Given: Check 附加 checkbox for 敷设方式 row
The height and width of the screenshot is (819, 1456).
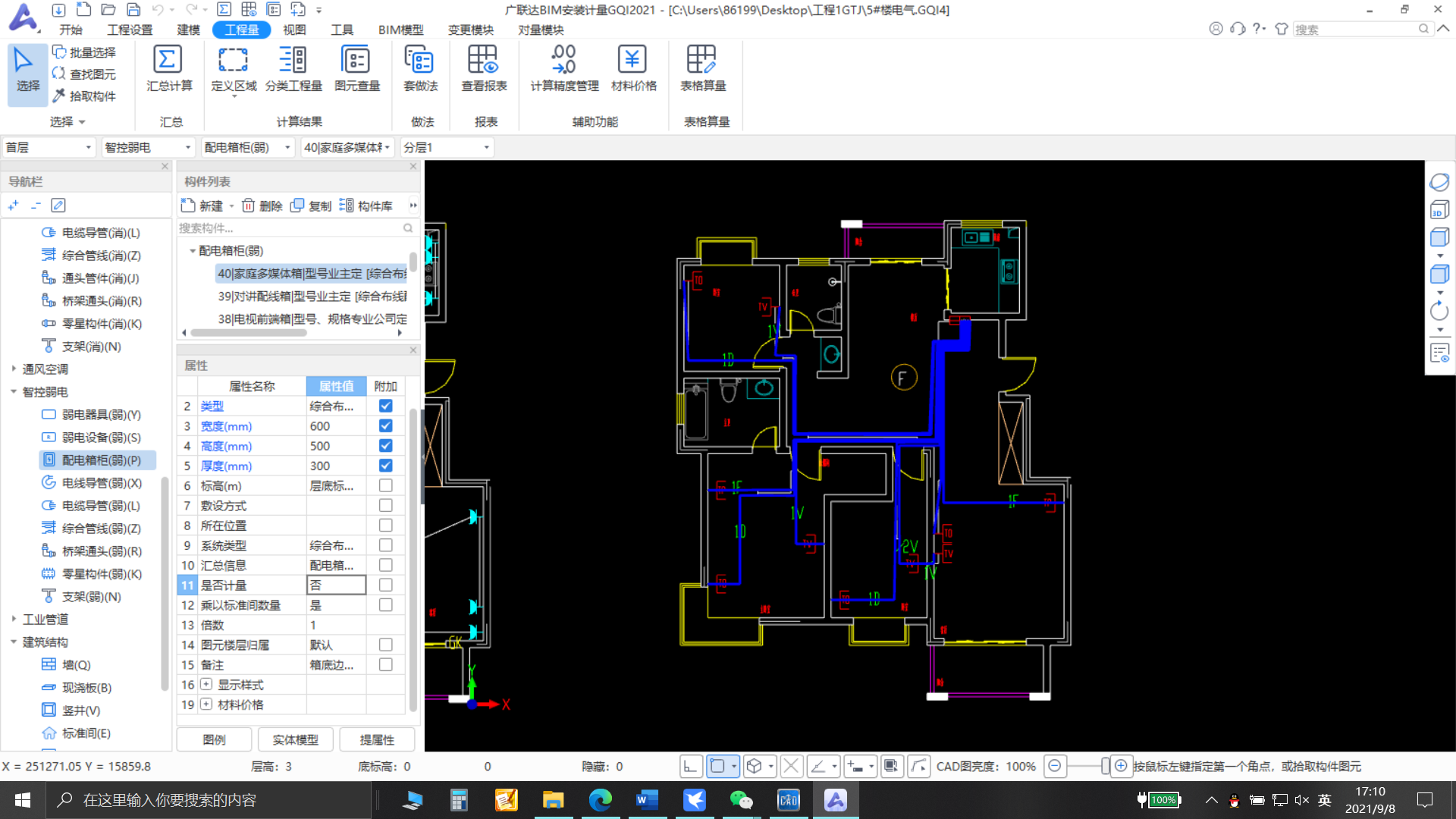Looking at the screenshot, I should coord(385,505).
